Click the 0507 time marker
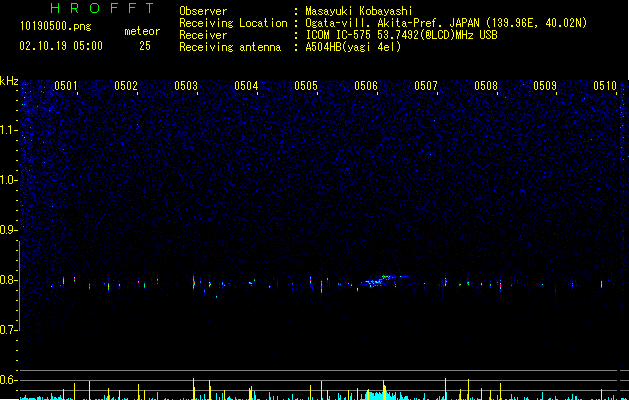Image resolution: width=629 pixels, height=400 pixels. click(x=426, y=86)
